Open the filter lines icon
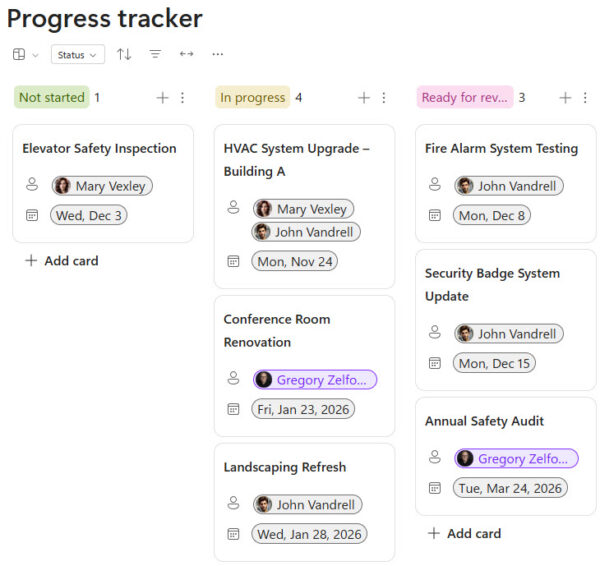600x566 pixels. point(155,54)
